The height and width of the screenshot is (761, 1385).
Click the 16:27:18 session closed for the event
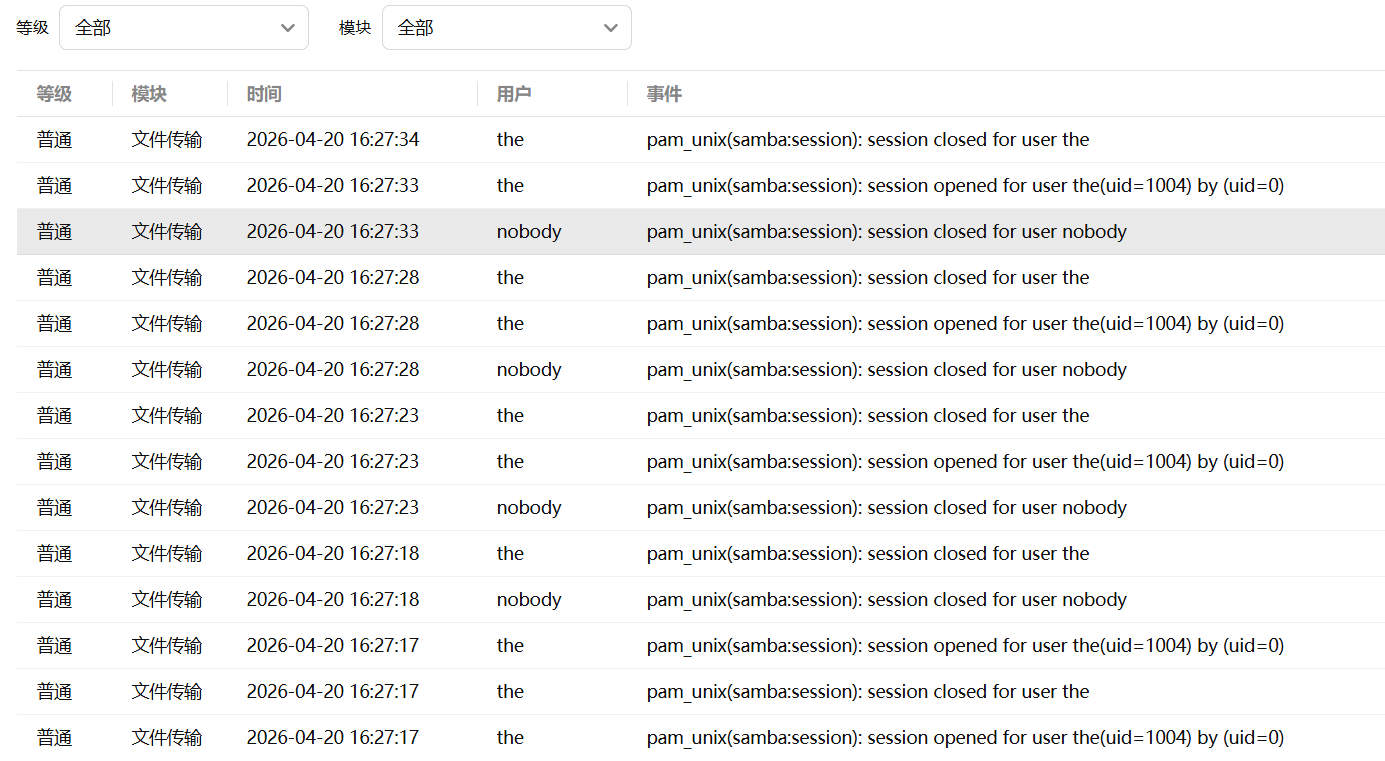[867, 554]
